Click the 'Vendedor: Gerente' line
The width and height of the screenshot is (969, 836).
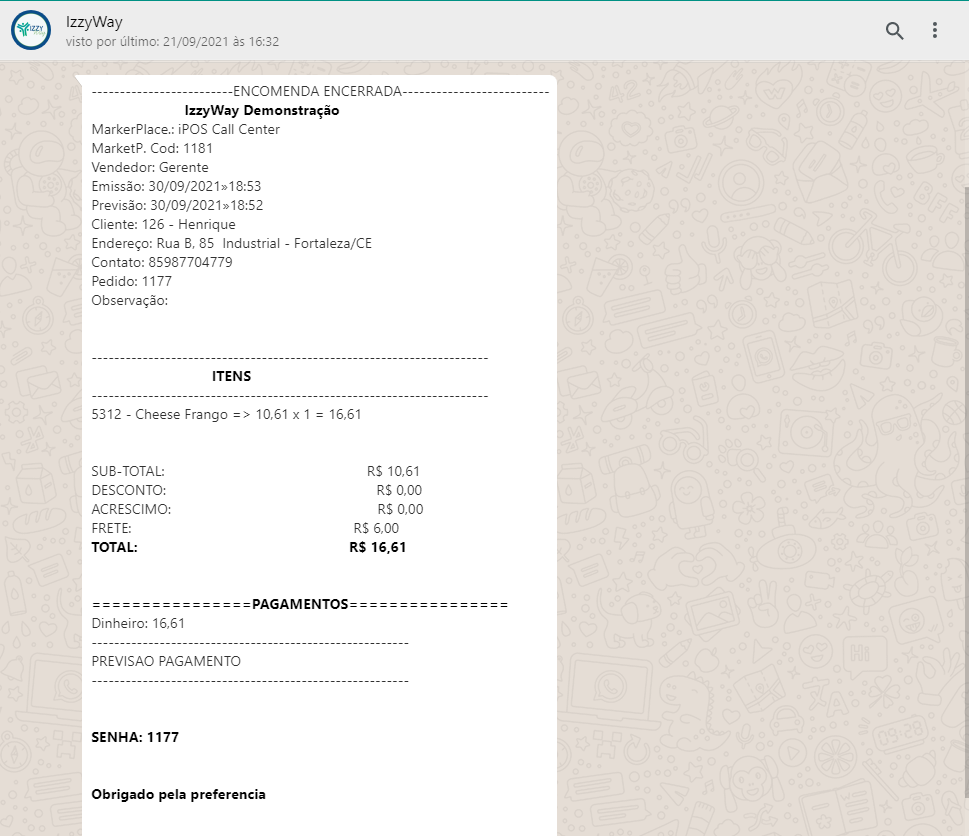tap(150, 167)
